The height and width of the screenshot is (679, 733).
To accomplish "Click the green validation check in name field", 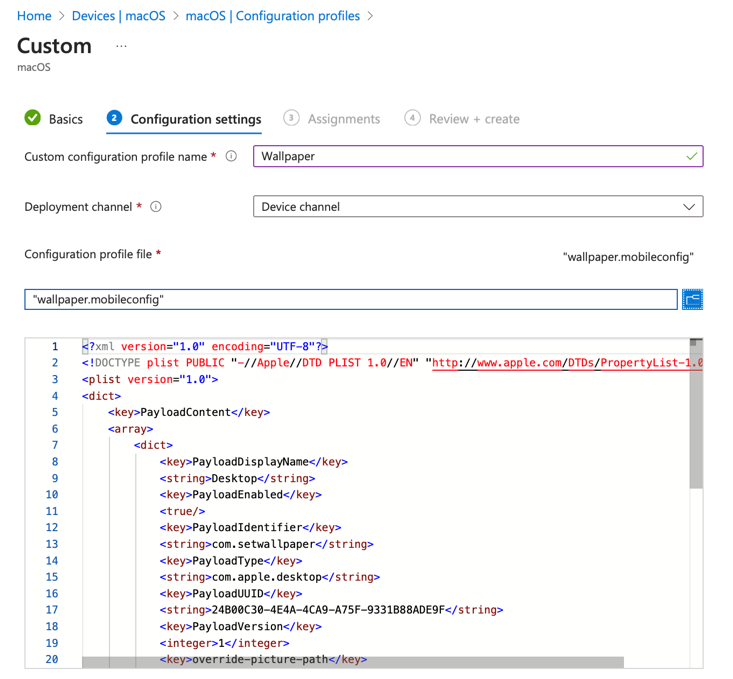I will click(691, 156).
